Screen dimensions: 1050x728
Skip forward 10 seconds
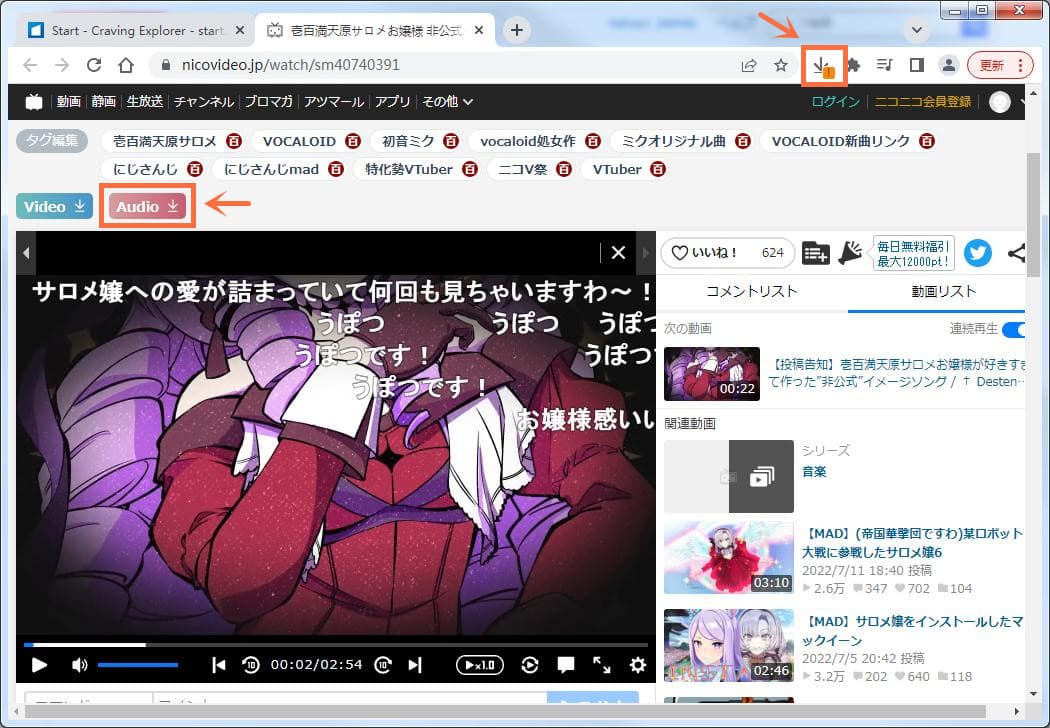pyautogui.click(x=383, y=665)
